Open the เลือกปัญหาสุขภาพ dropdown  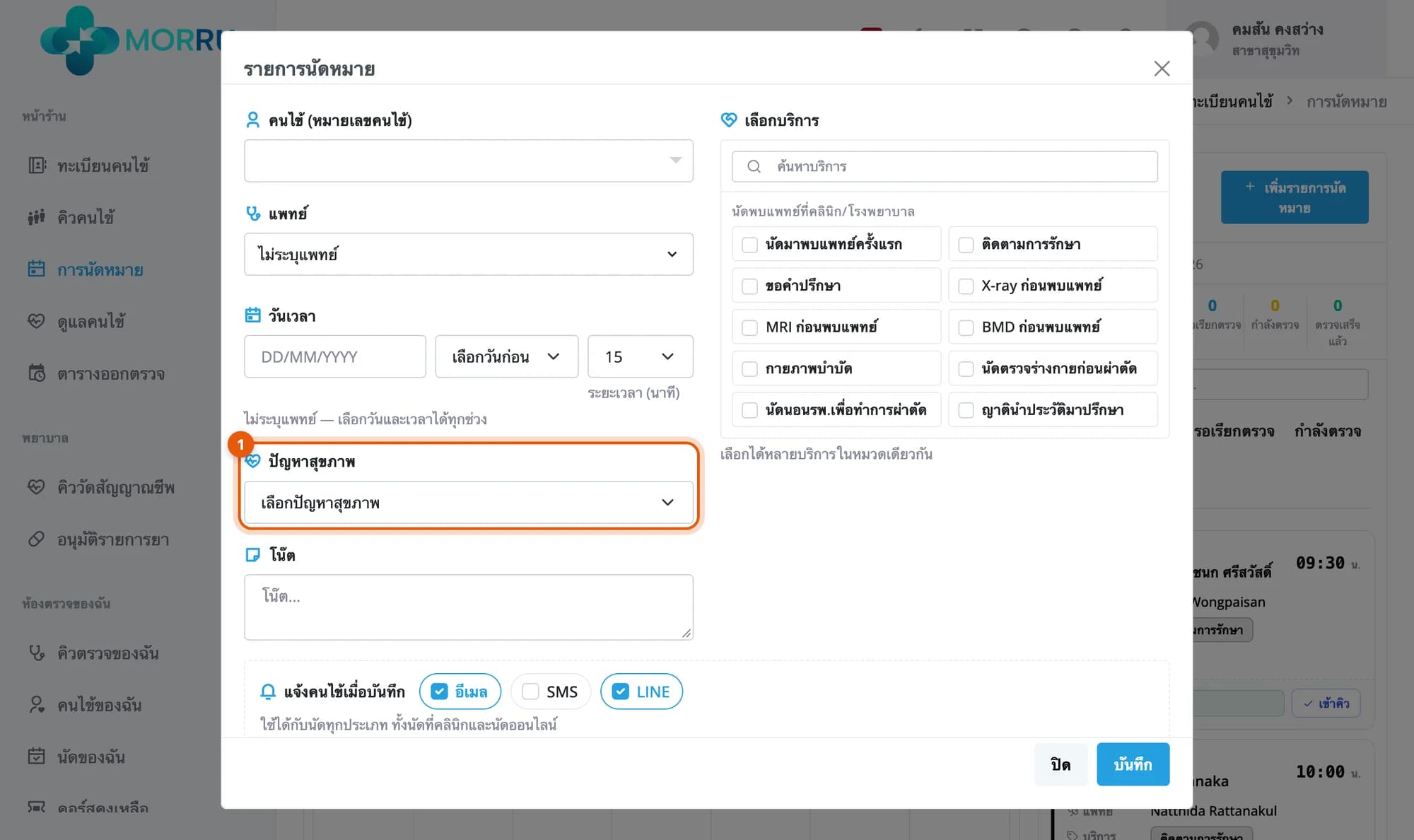pos(469,503)
